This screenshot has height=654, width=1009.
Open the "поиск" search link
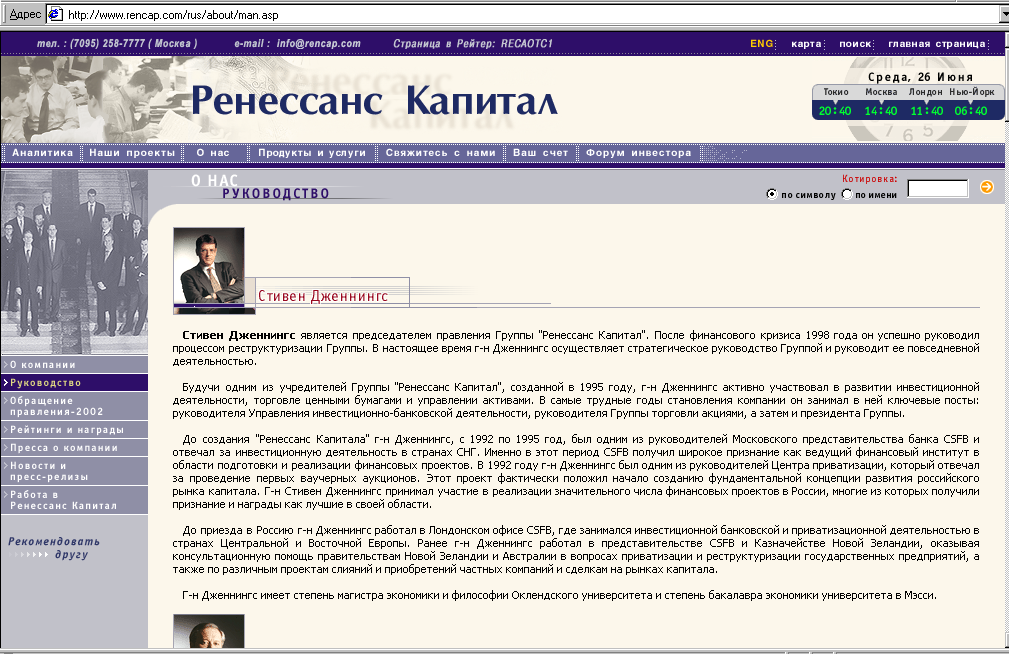[x=855, y=44]
